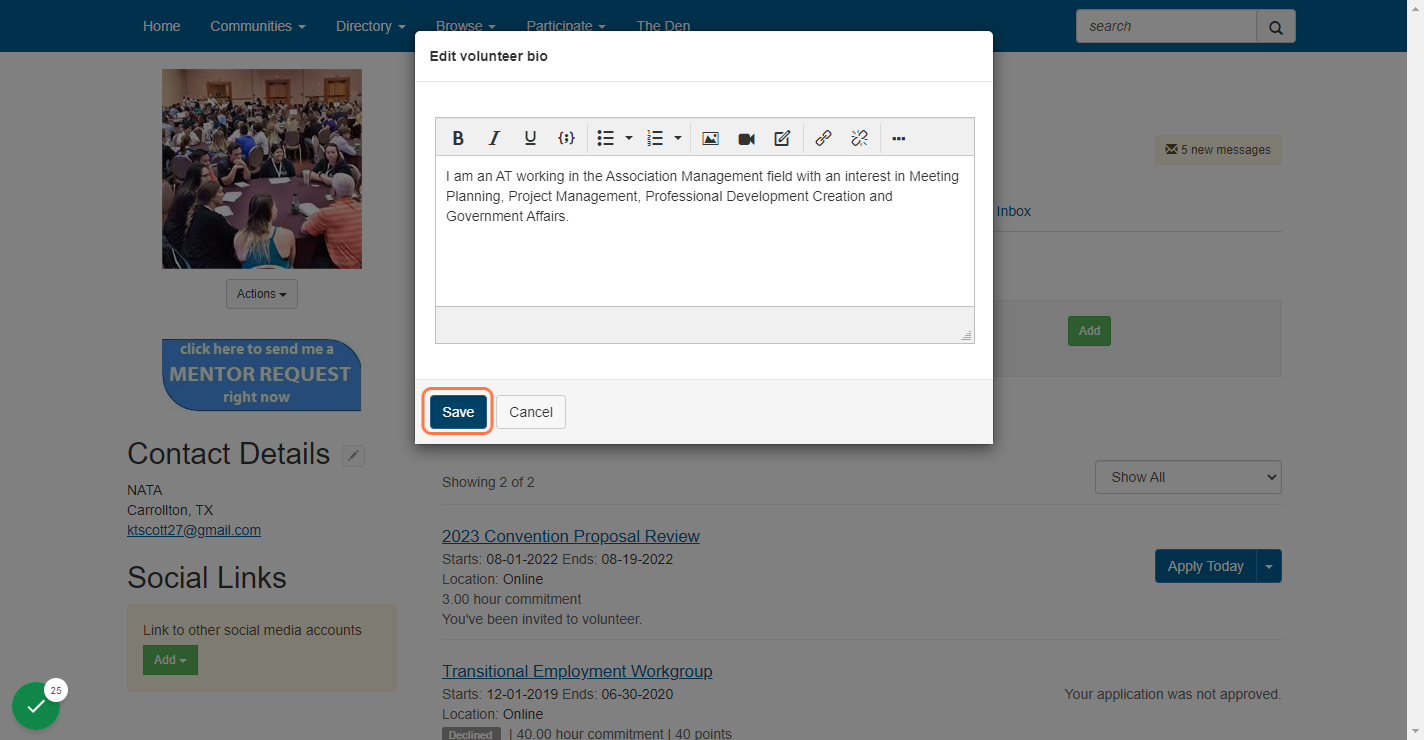Click the search magnifier button
1424x740 pixels.
point(1275,27)
